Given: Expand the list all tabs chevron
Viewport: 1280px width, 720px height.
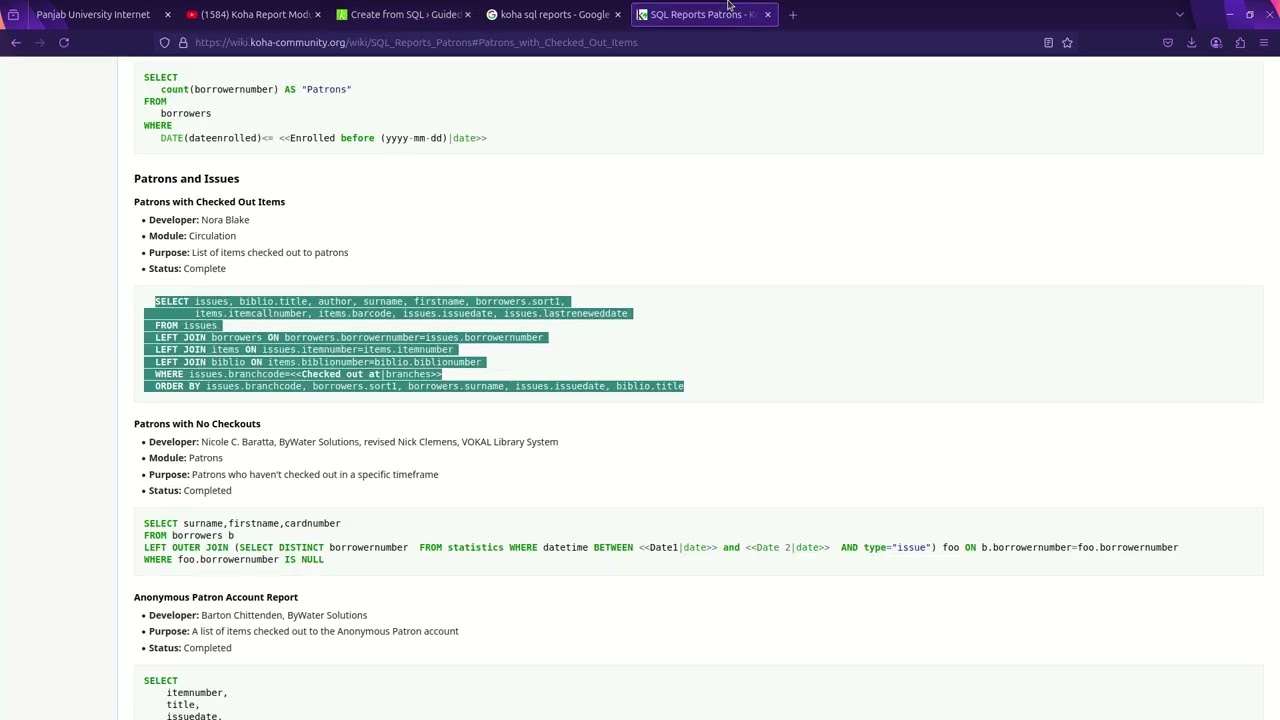Looking at the screenshot, I should [x=1179, y=15].
